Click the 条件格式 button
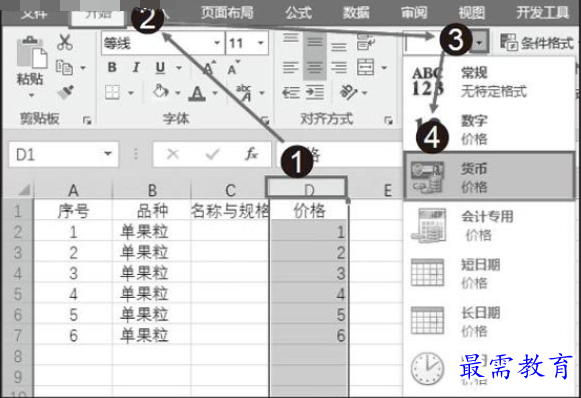The width and height of the screenshot is (581, 398). 537,43
